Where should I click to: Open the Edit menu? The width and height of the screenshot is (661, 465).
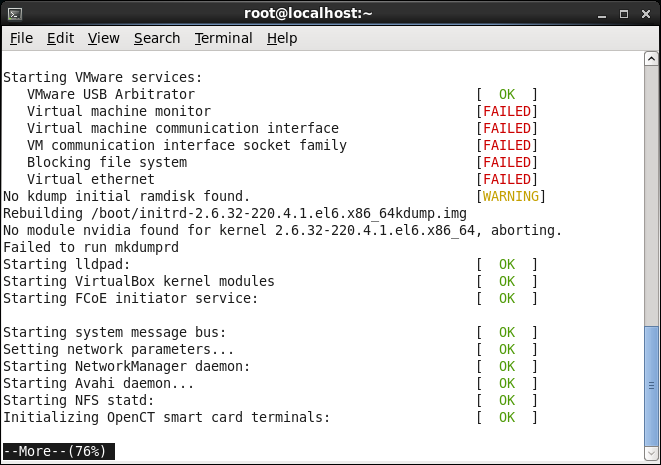tap(60, 38)
